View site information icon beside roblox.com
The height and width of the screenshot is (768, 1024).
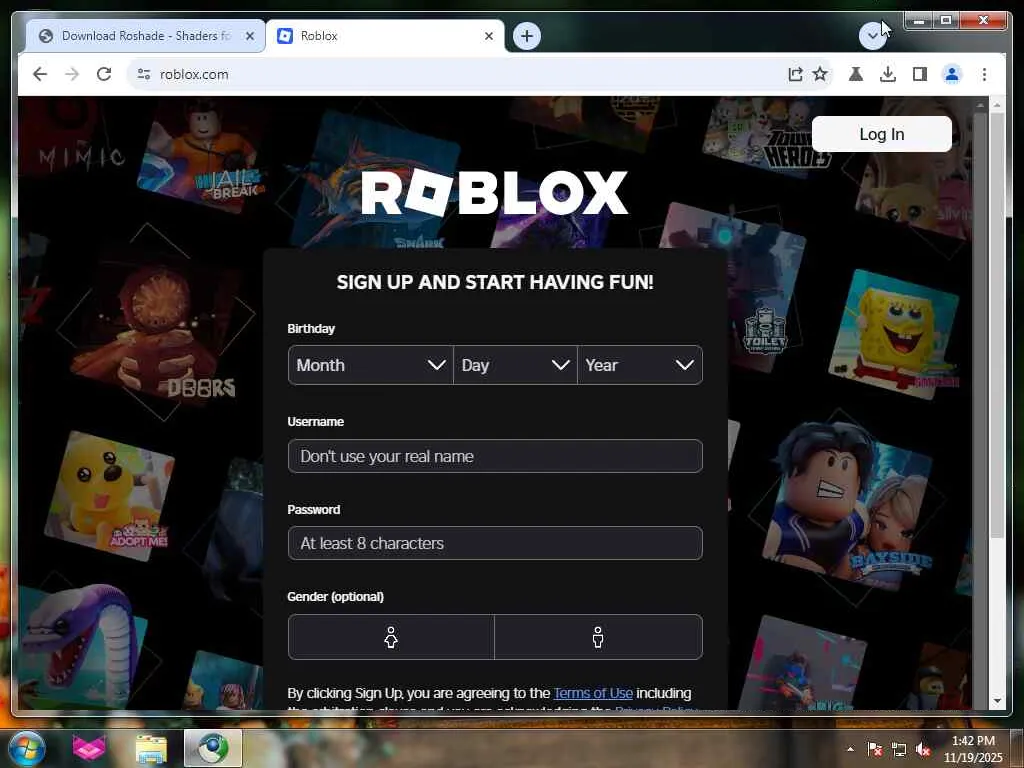[x=144, y=74]
